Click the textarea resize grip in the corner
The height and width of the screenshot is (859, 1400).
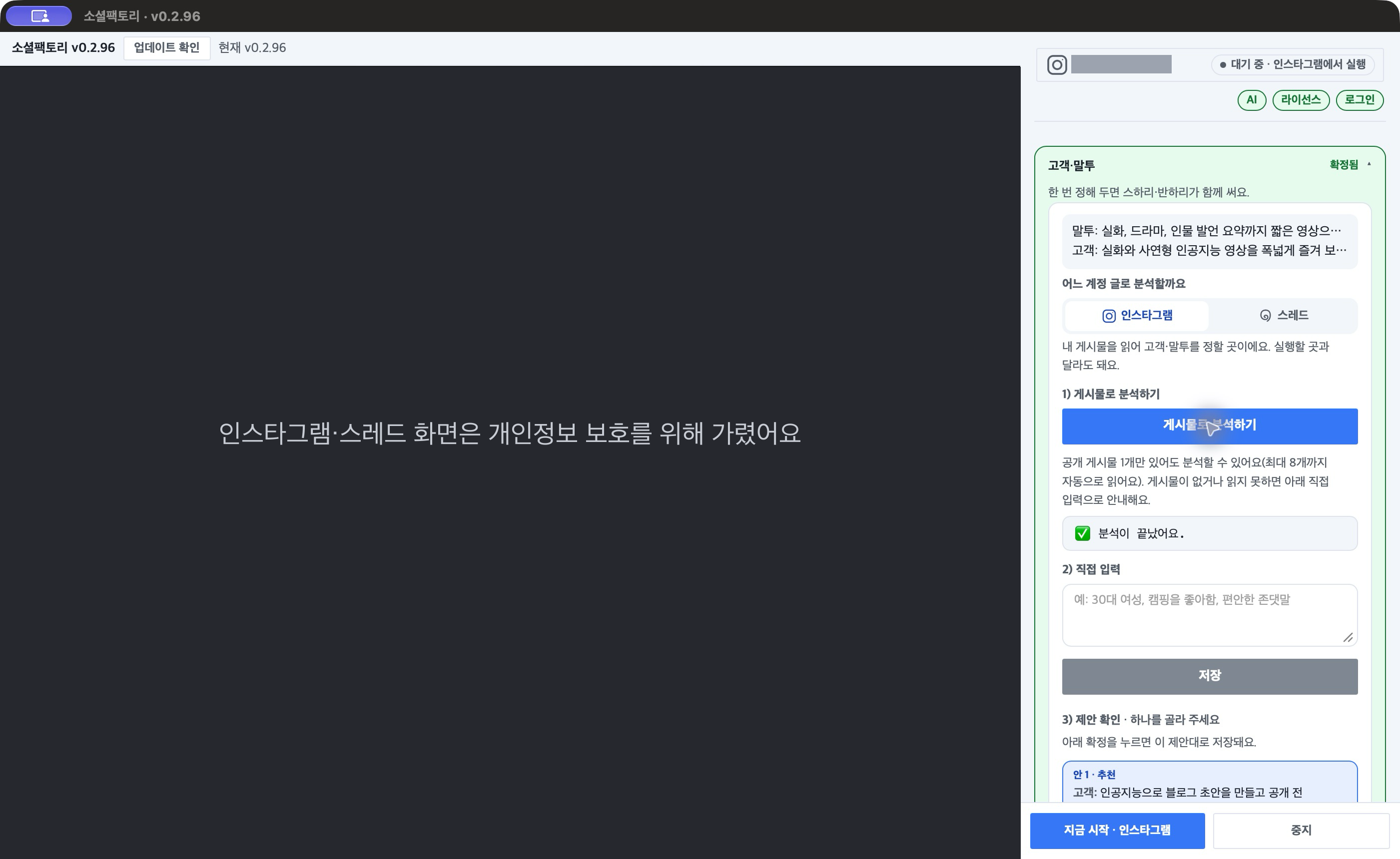pos(1348,637)
